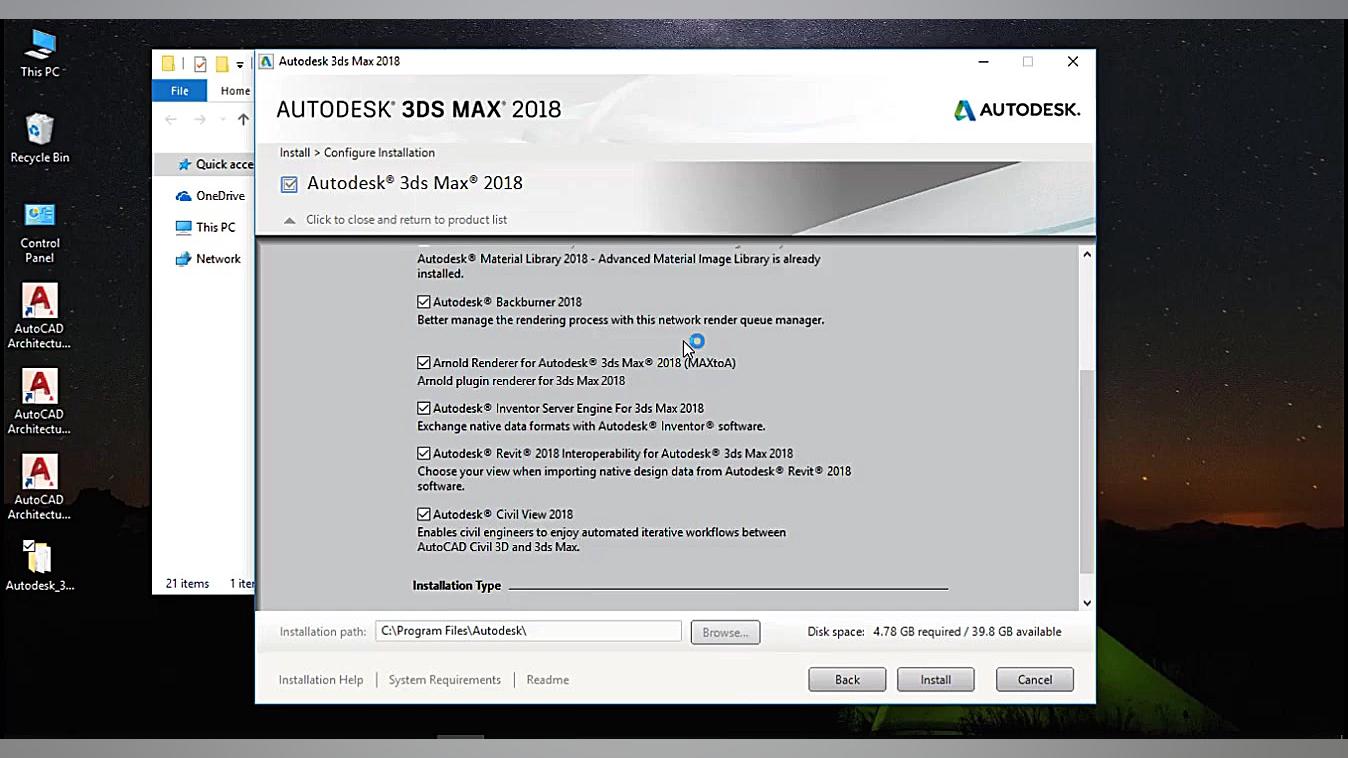Viewport: 1348px width, 758px height.
Task: Click the Back button
Action: (x=847, y=680)
